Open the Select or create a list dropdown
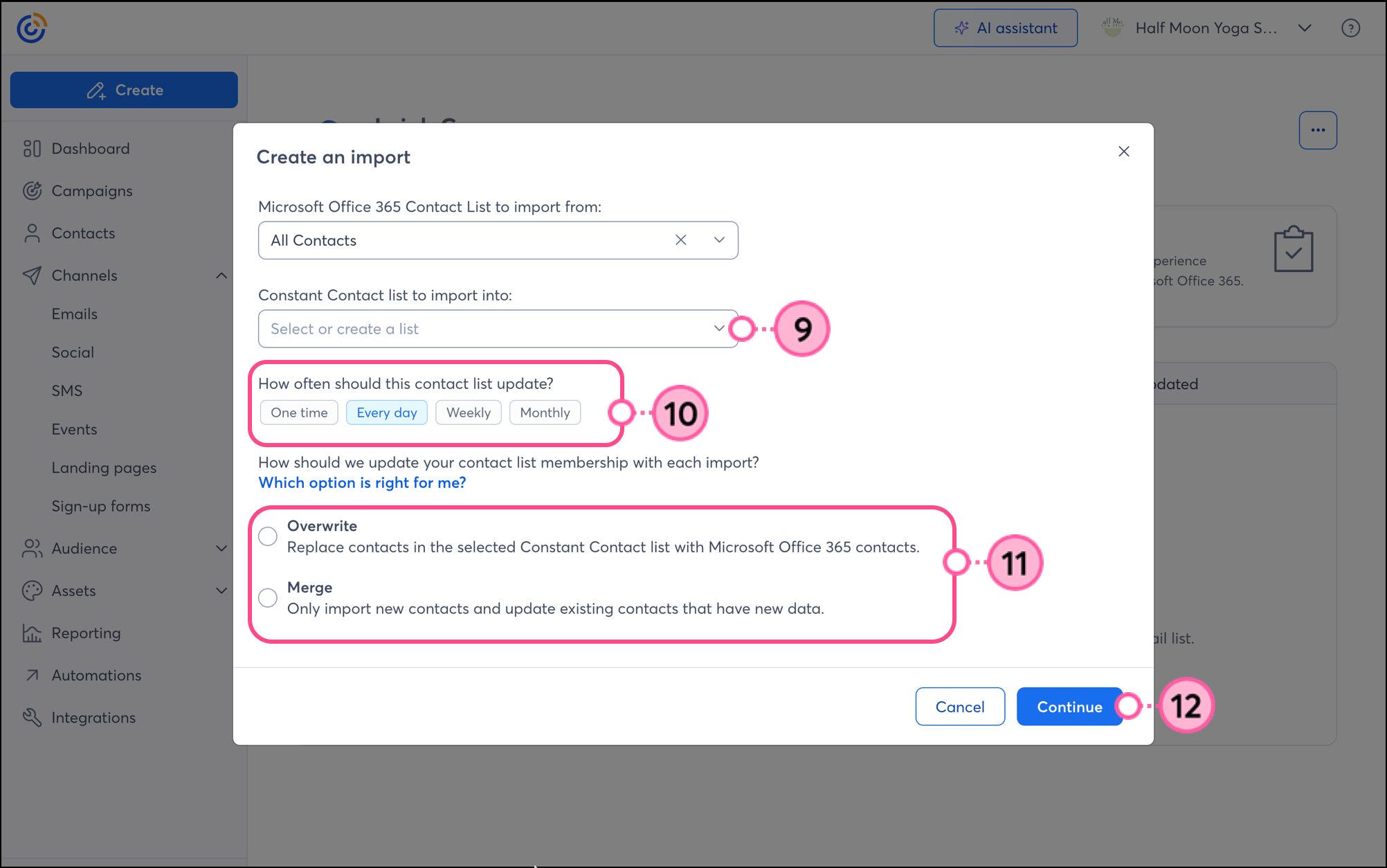The image size is (1387, 868). click(498, 329)
